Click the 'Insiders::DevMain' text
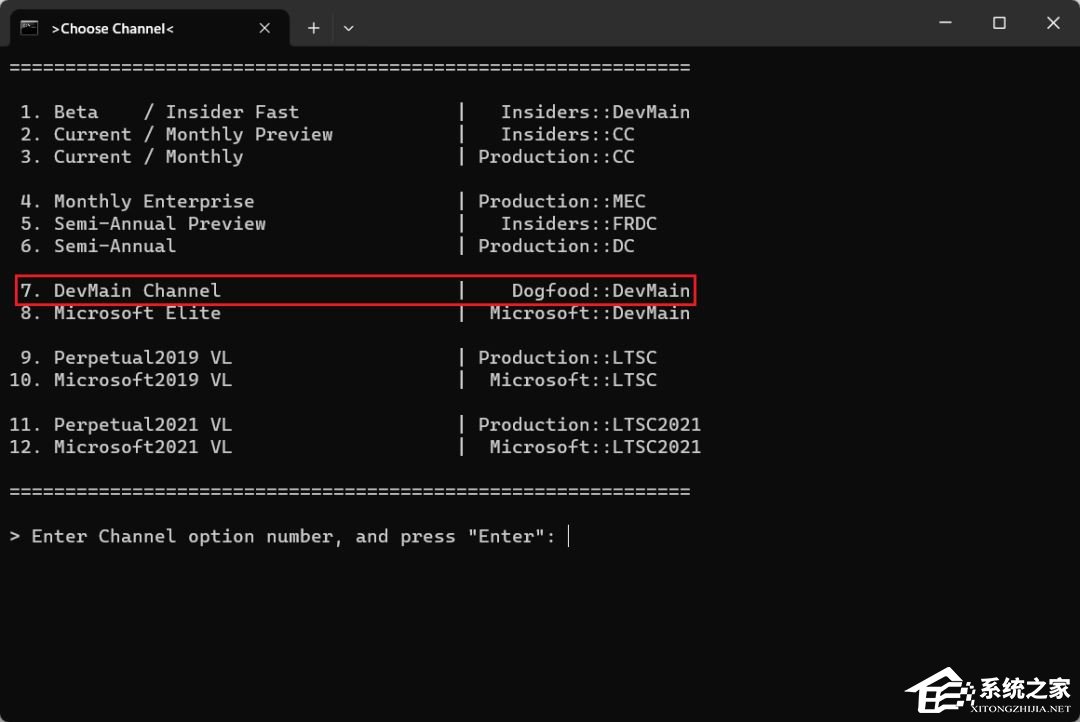 (x=595, y=112)
